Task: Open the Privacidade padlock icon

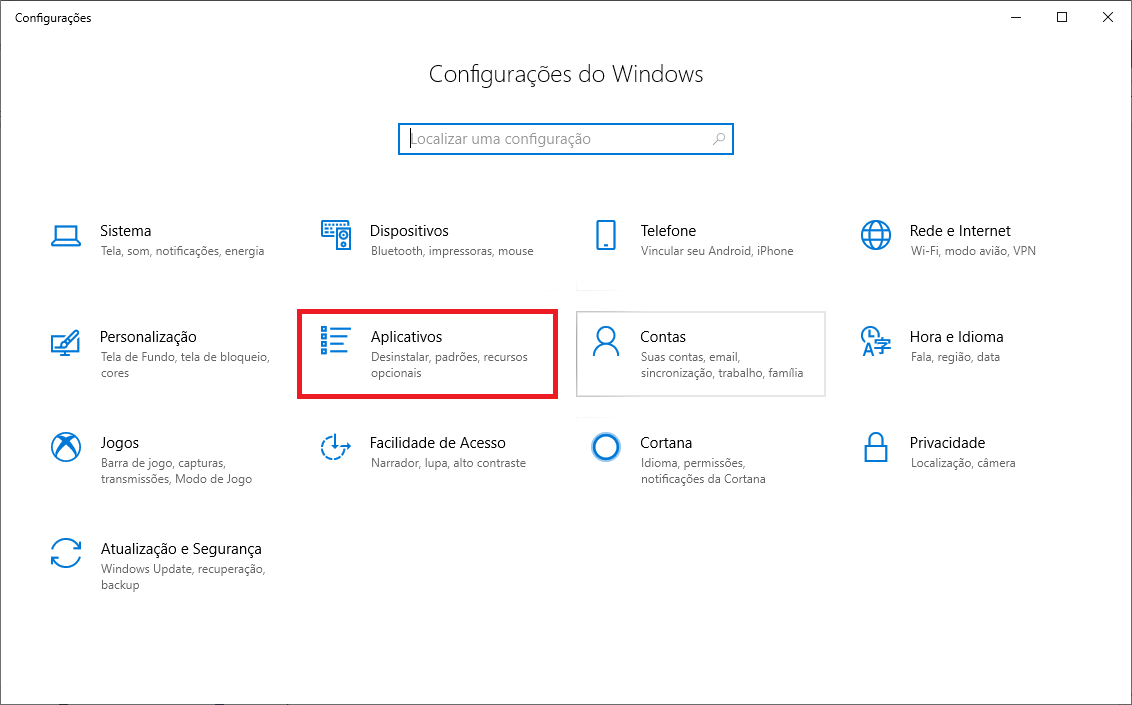Action: tap(875, 447)
